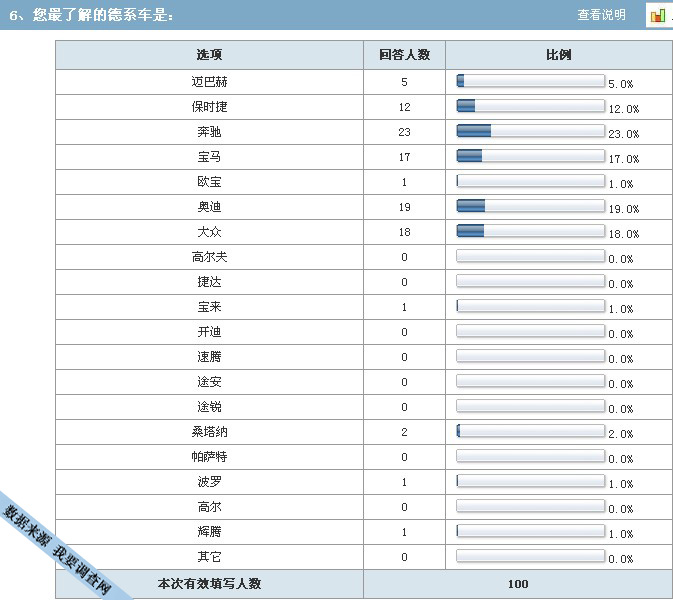Click the 途锐 option label

[x=209, y=407]
